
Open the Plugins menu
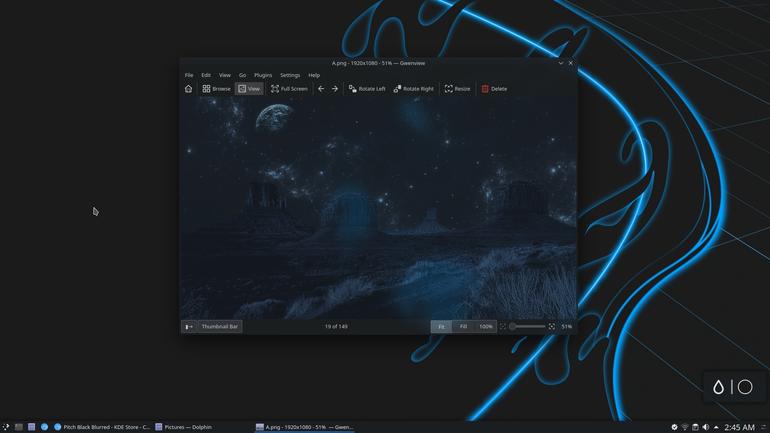coord(263,75)
